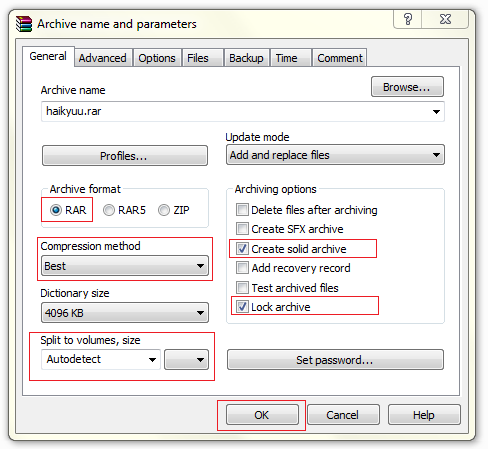Choose ZIP as archive format

pyautogui.click(x=164, y=210)
